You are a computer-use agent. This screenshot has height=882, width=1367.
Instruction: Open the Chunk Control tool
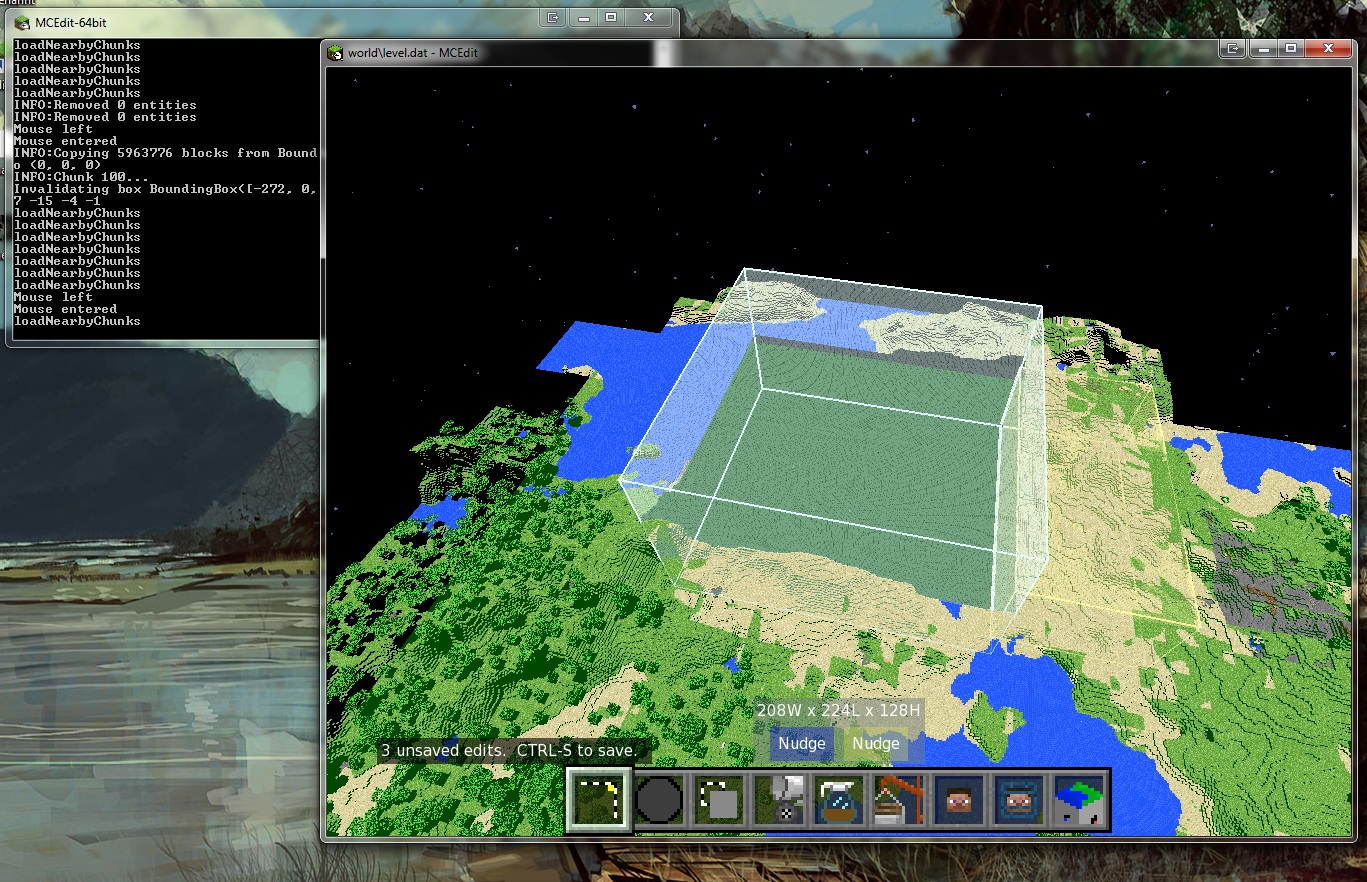pyautogui.click(x=1079, y=800)
